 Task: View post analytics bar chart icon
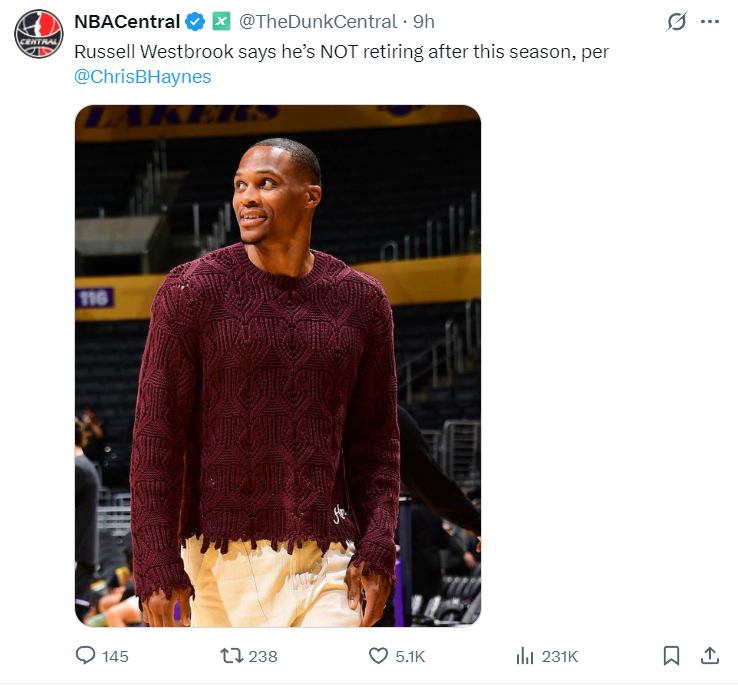(x=524, y=656)
